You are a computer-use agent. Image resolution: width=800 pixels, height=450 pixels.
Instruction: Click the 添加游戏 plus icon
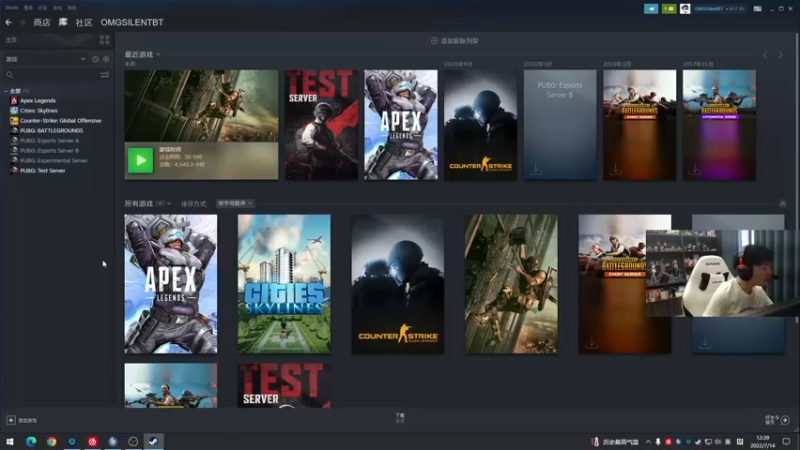(11, 420)
